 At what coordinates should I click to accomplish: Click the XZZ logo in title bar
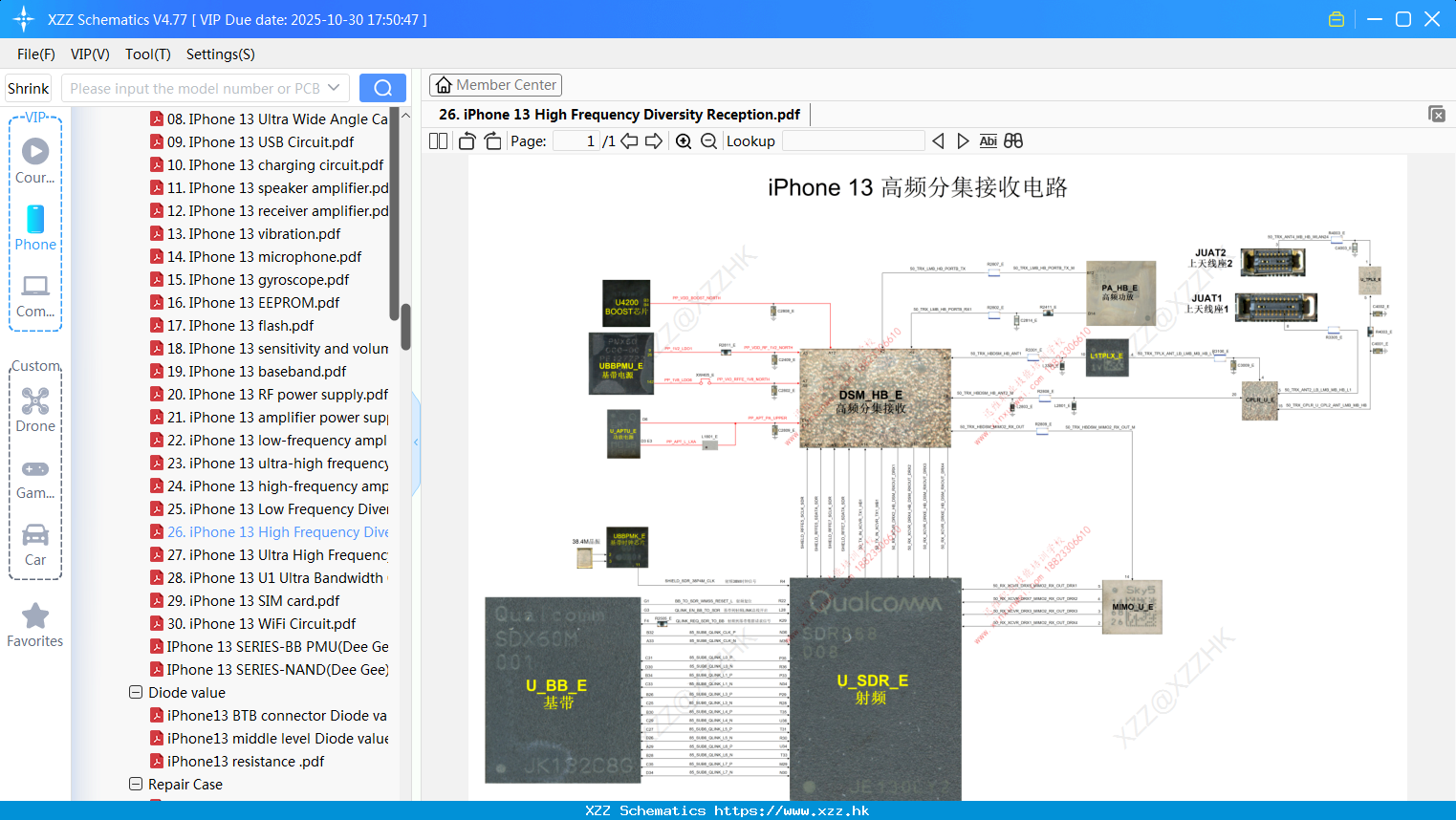24,19
